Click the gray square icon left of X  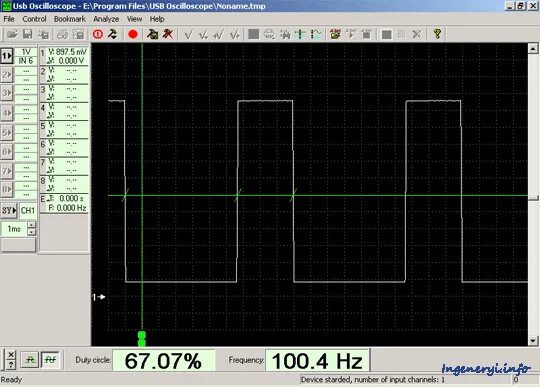coord(386,34)
